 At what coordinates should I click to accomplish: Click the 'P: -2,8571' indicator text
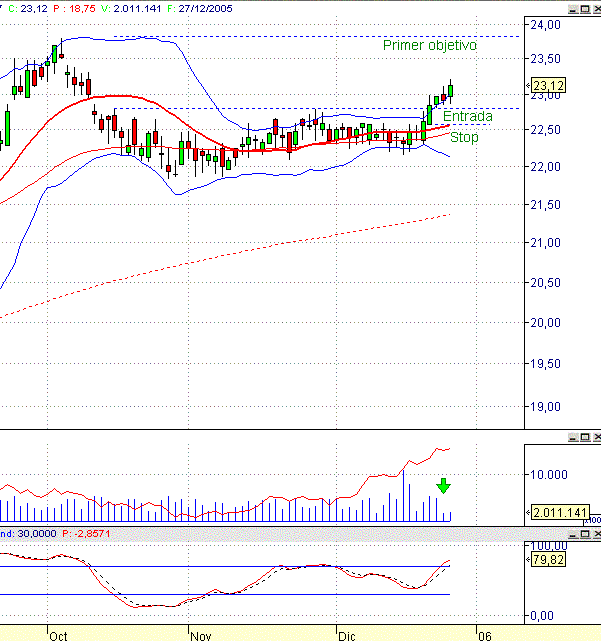coord(86,533)
